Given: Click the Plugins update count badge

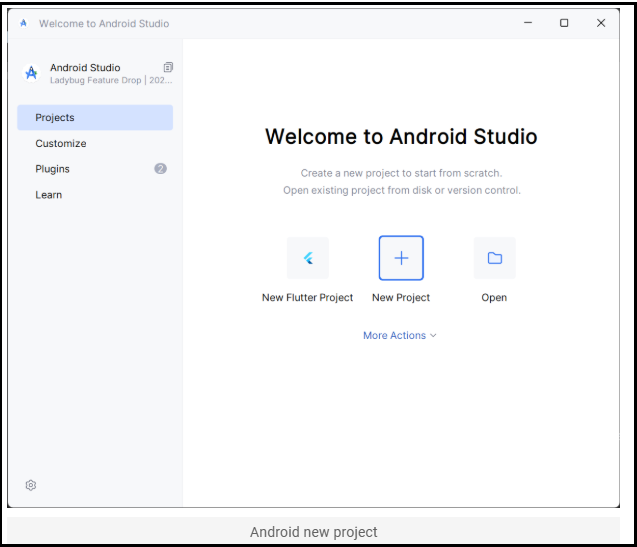Looking at the screenshot, I should pyautogui.click(x=160, y=169).
